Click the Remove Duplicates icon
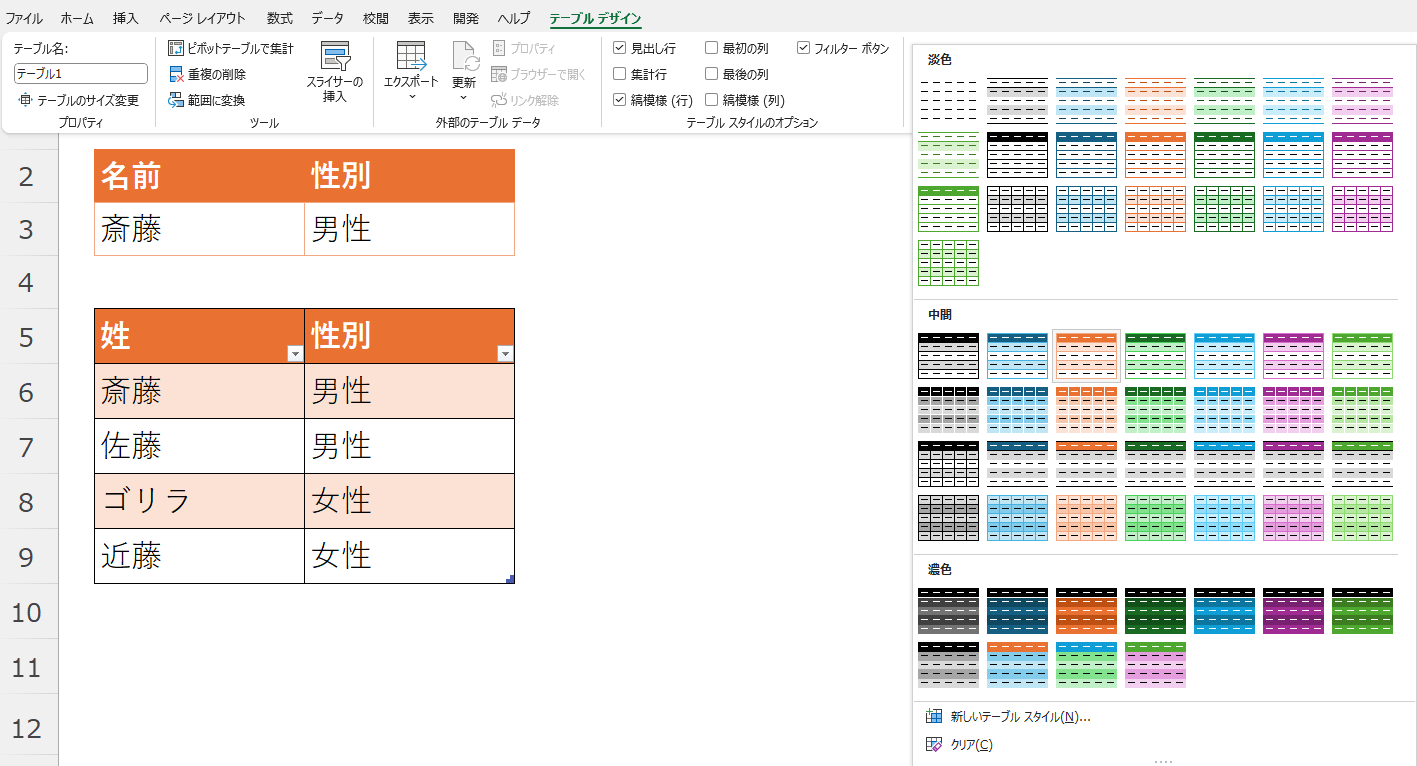This screenshot has width=1417, height=766. (x=176, y=74)
